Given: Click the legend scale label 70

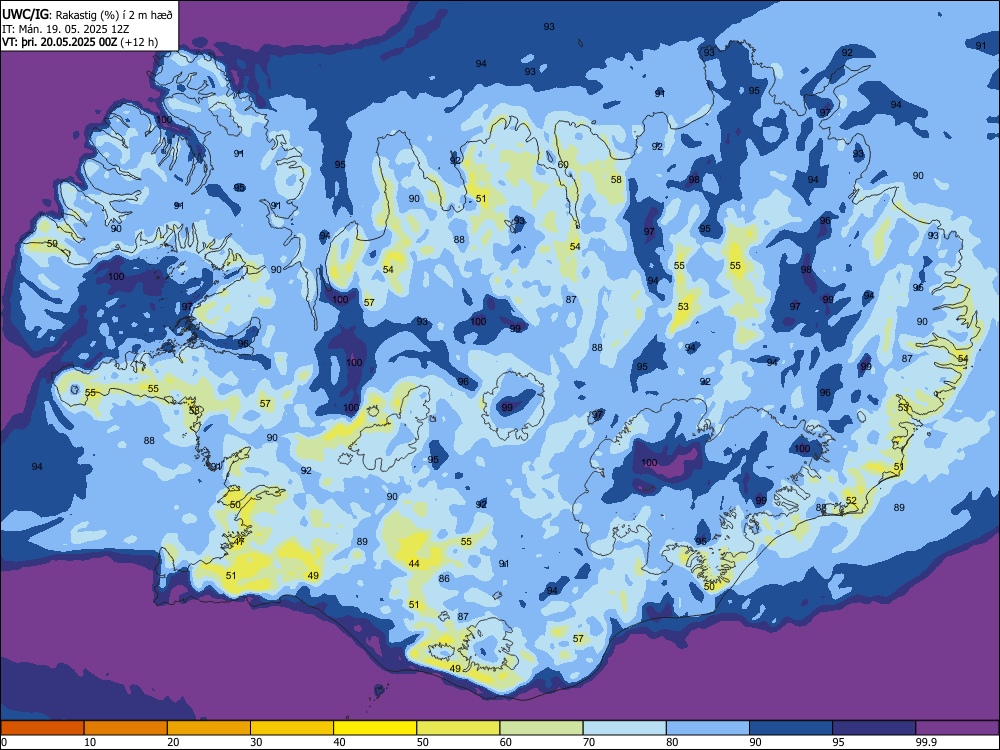Looking at the screenshot, I should click(x=589, y=742).
